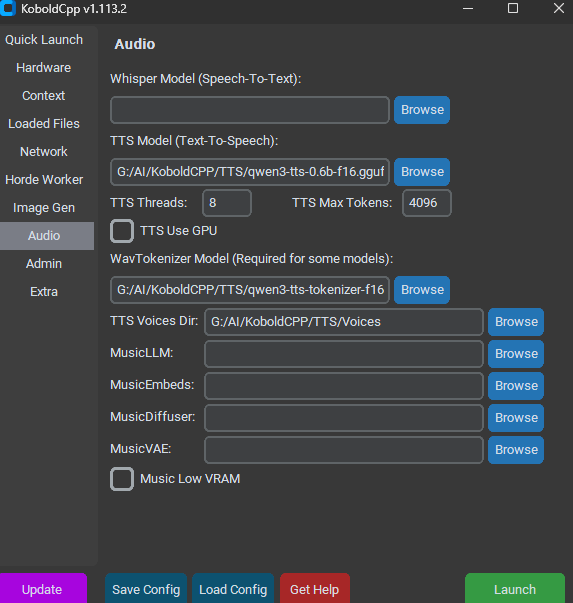The height and width of the screenshot is (603, 573).
Task: Browse for the TTS Model file
Action: [422, 172]
